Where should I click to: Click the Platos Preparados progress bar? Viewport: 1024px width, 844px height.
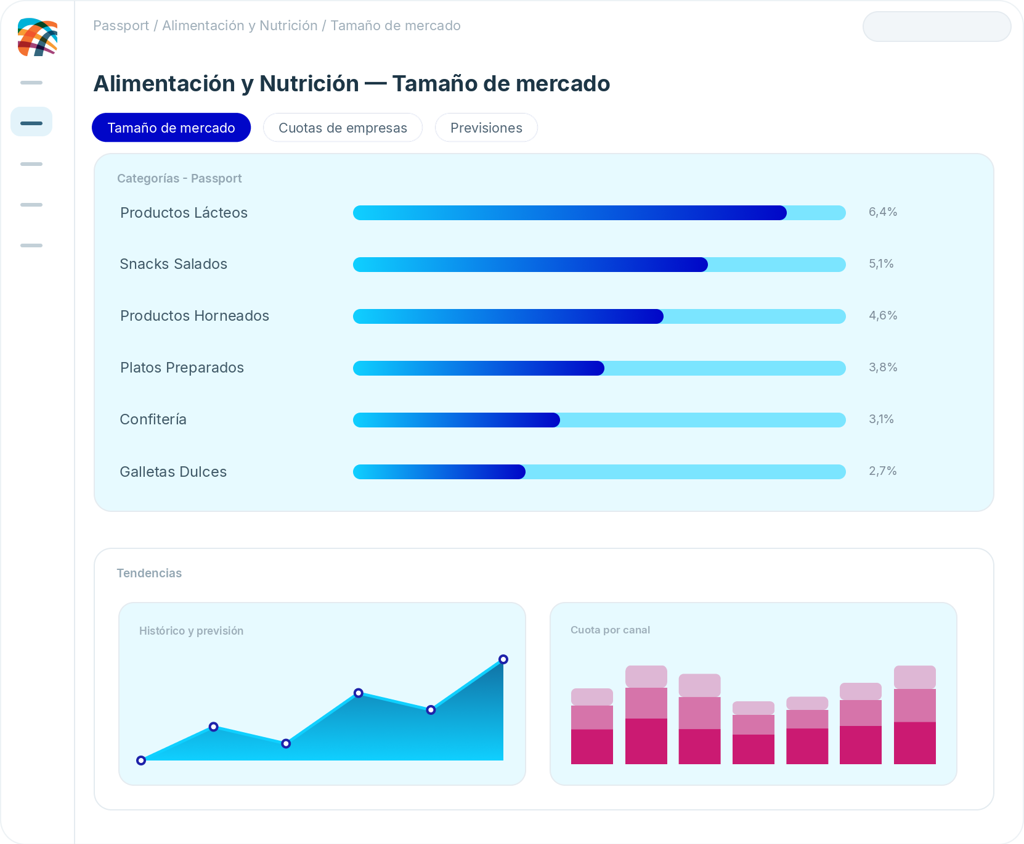[600, 368]
